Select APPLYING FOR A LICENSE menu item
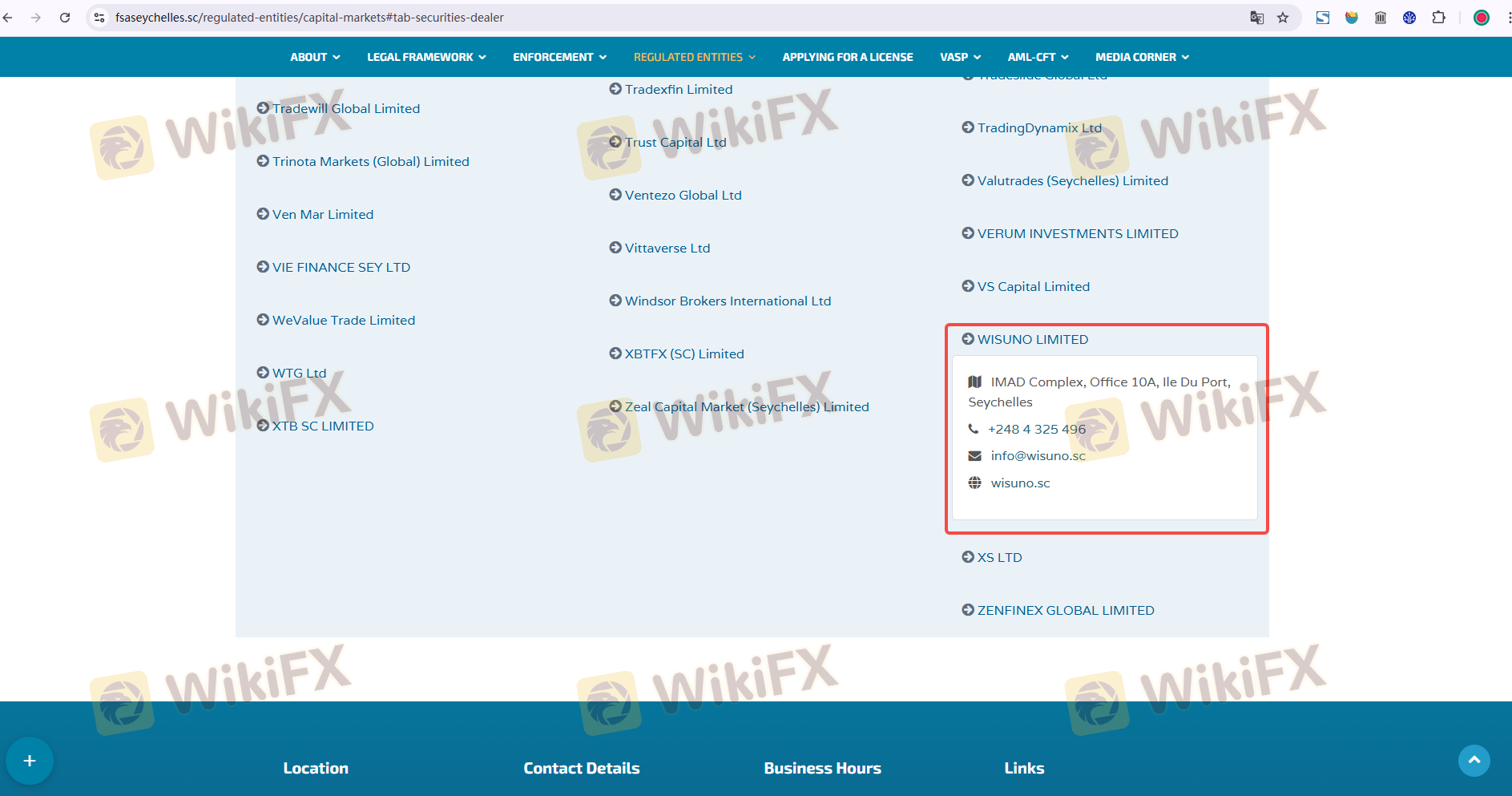 click(x=847, y=57)
